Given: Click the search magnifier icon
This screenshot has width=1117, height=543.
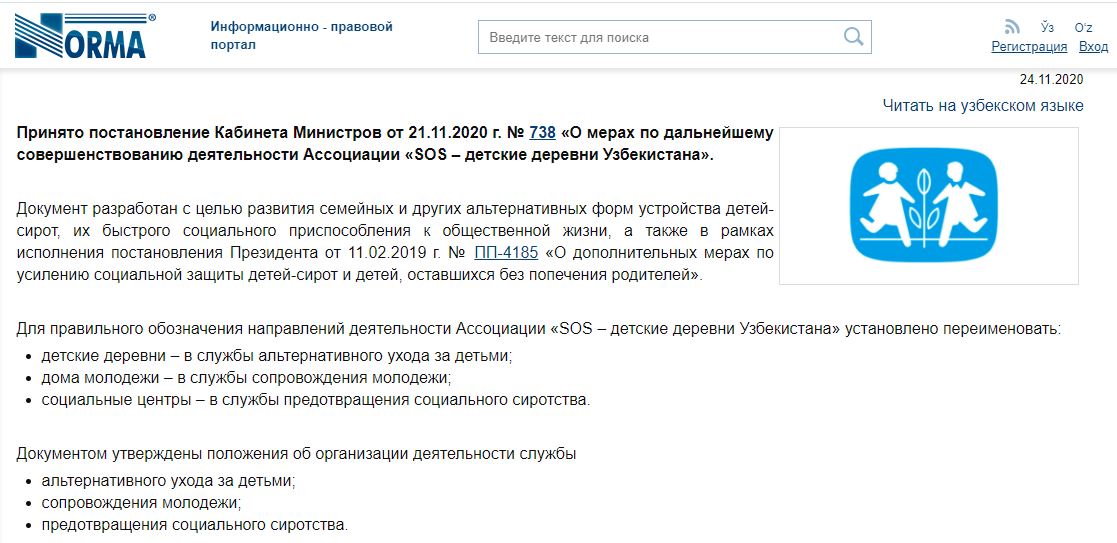Looking at the screenshot, I should pyautogui.click(x=853, y=37).
